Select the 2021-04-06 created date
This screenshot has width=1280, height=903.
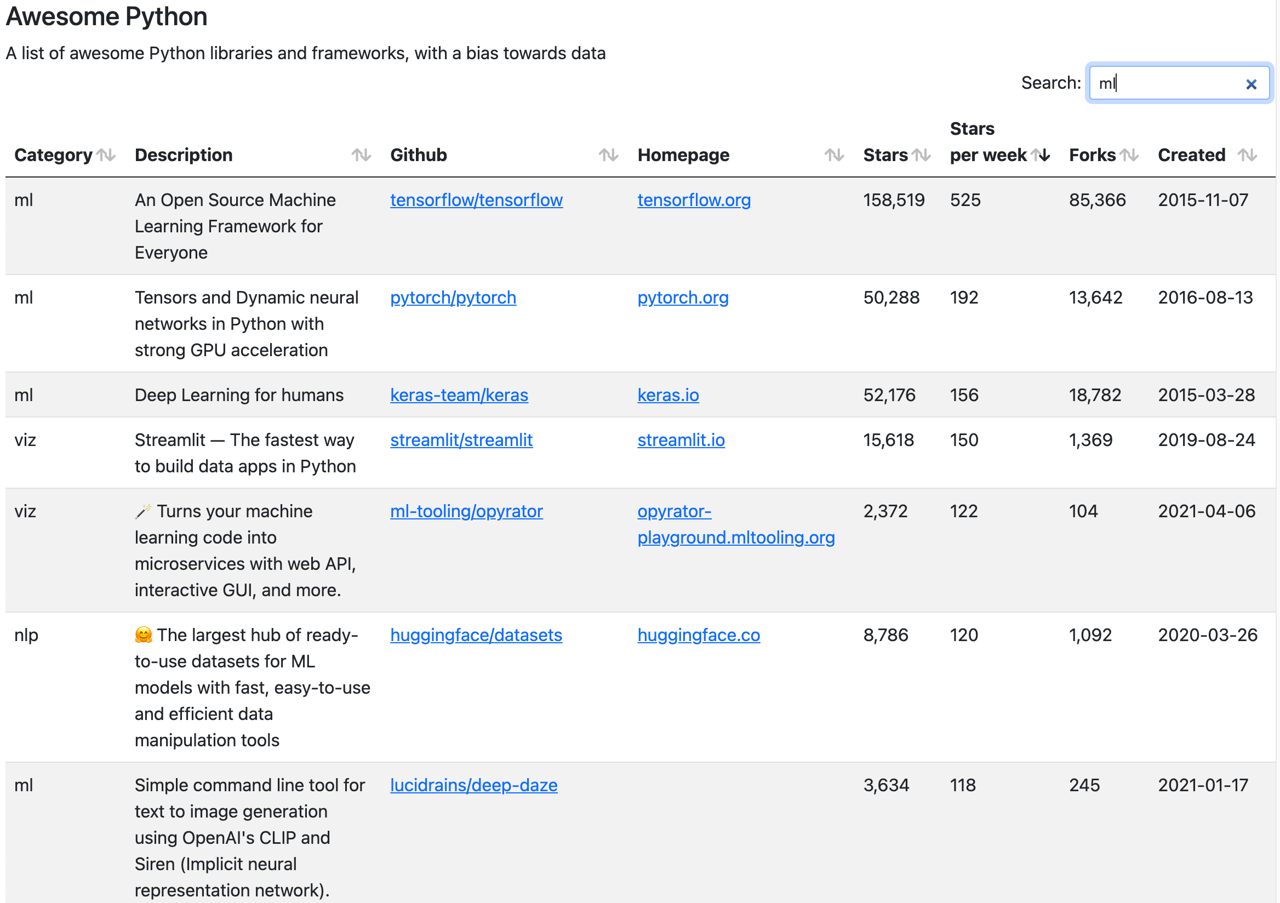(1206, 511)
